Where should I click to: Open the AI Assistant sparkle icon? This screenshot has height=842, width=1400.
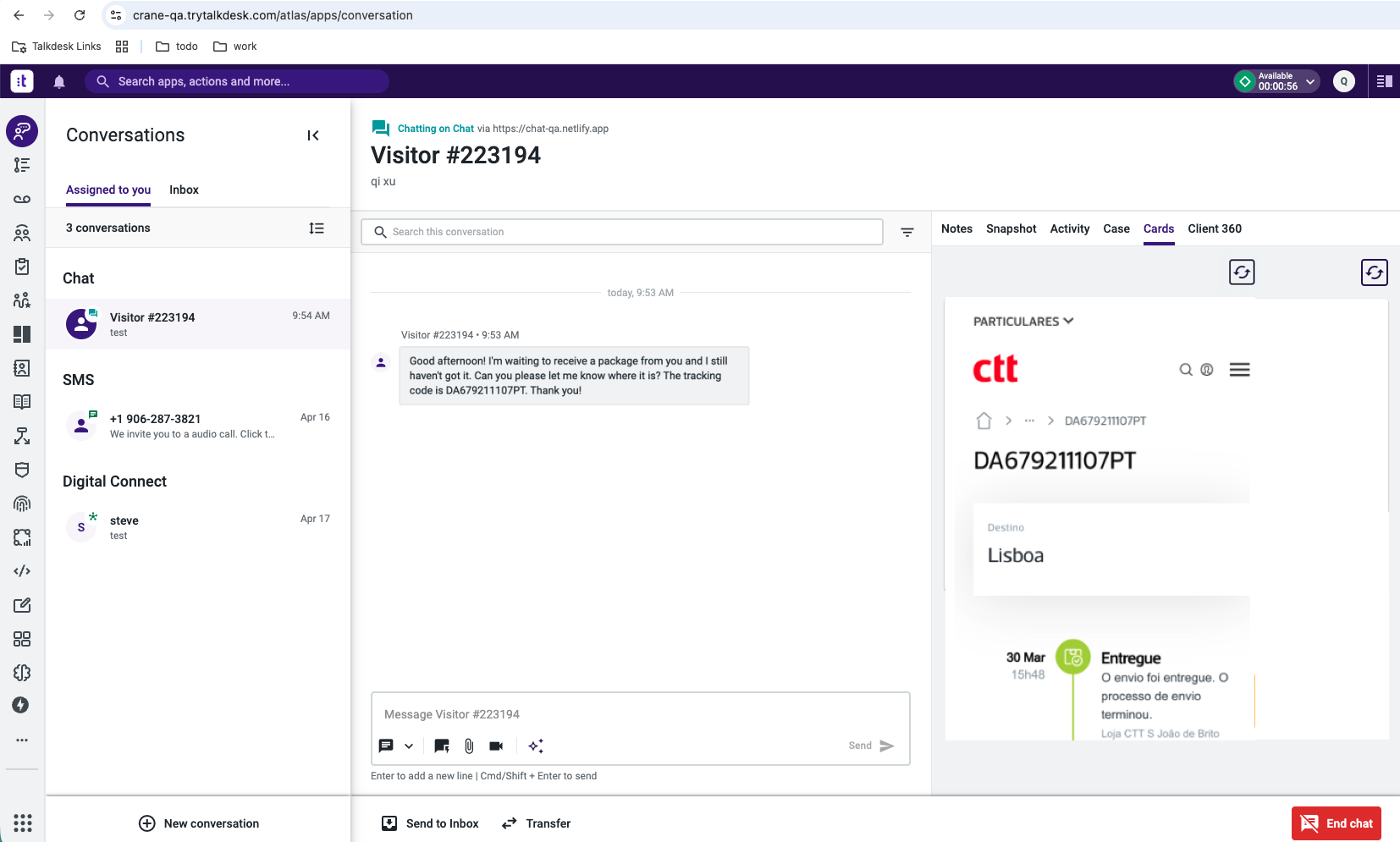click(536, 746)
